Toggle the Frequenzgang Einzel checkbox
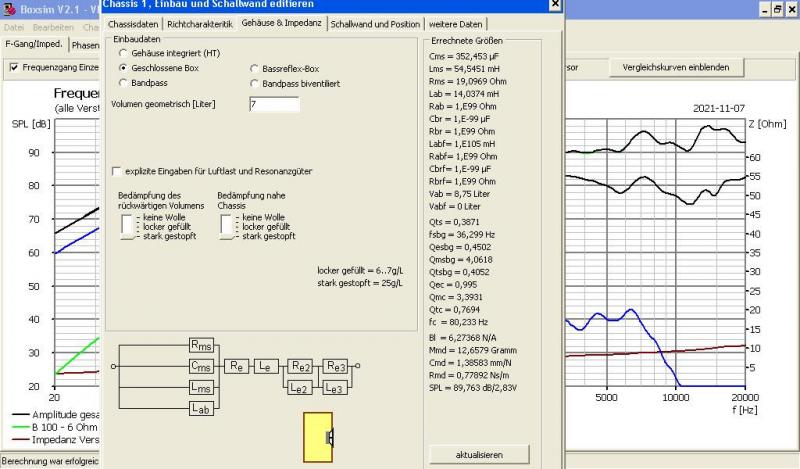This screenshot has height=469, width=800. 14,67
